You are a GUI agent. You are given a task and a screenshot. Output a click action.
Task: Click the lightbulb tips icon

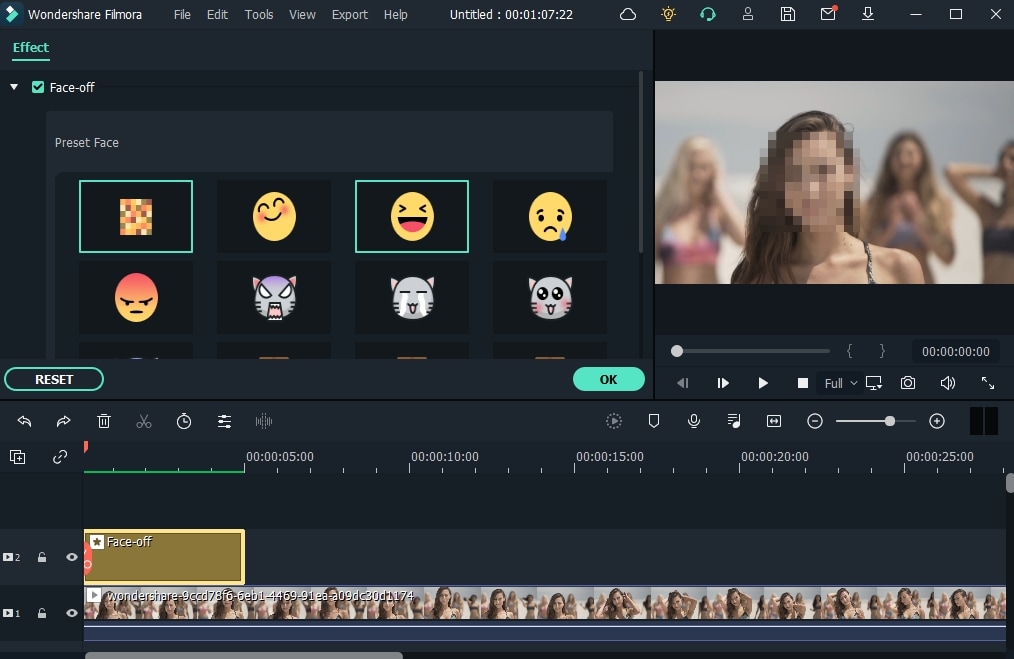click(669, 14)
